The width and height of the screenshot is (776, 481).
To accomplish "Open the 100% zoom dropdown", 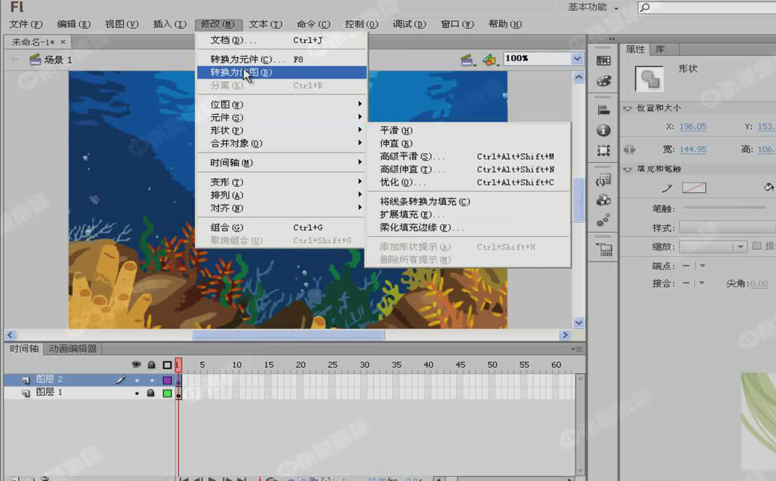I will tap(576, 60).
